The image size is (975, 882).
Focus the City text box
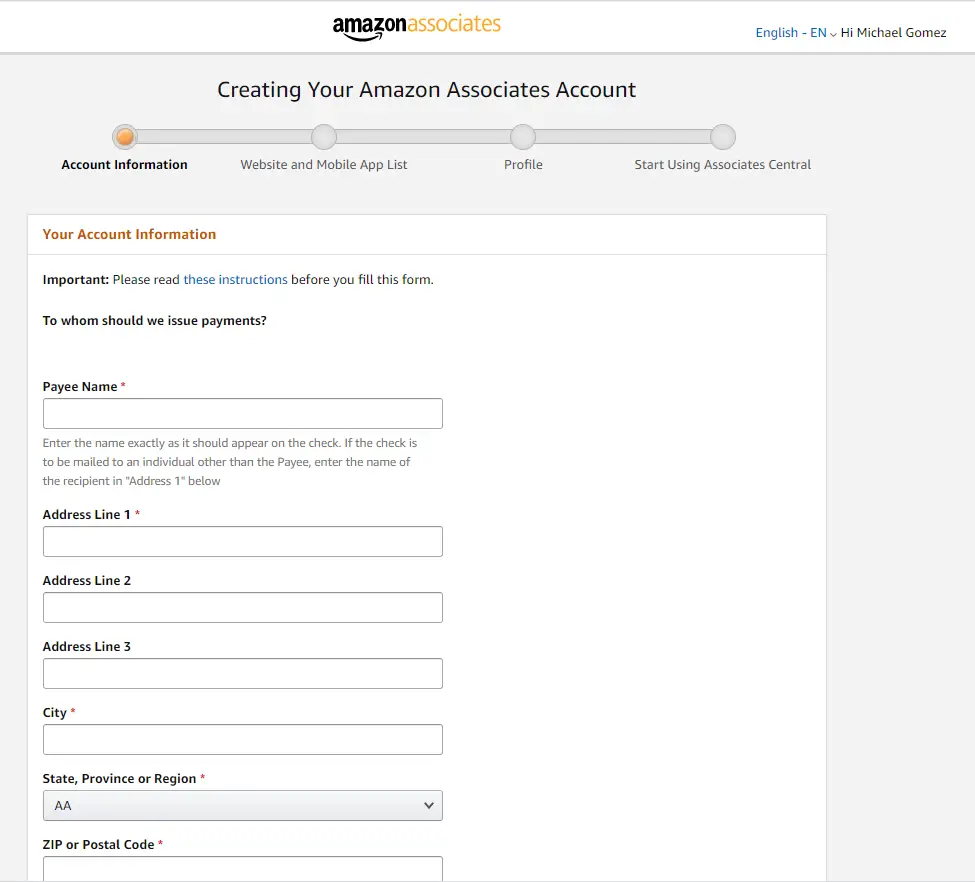point(243,740)
